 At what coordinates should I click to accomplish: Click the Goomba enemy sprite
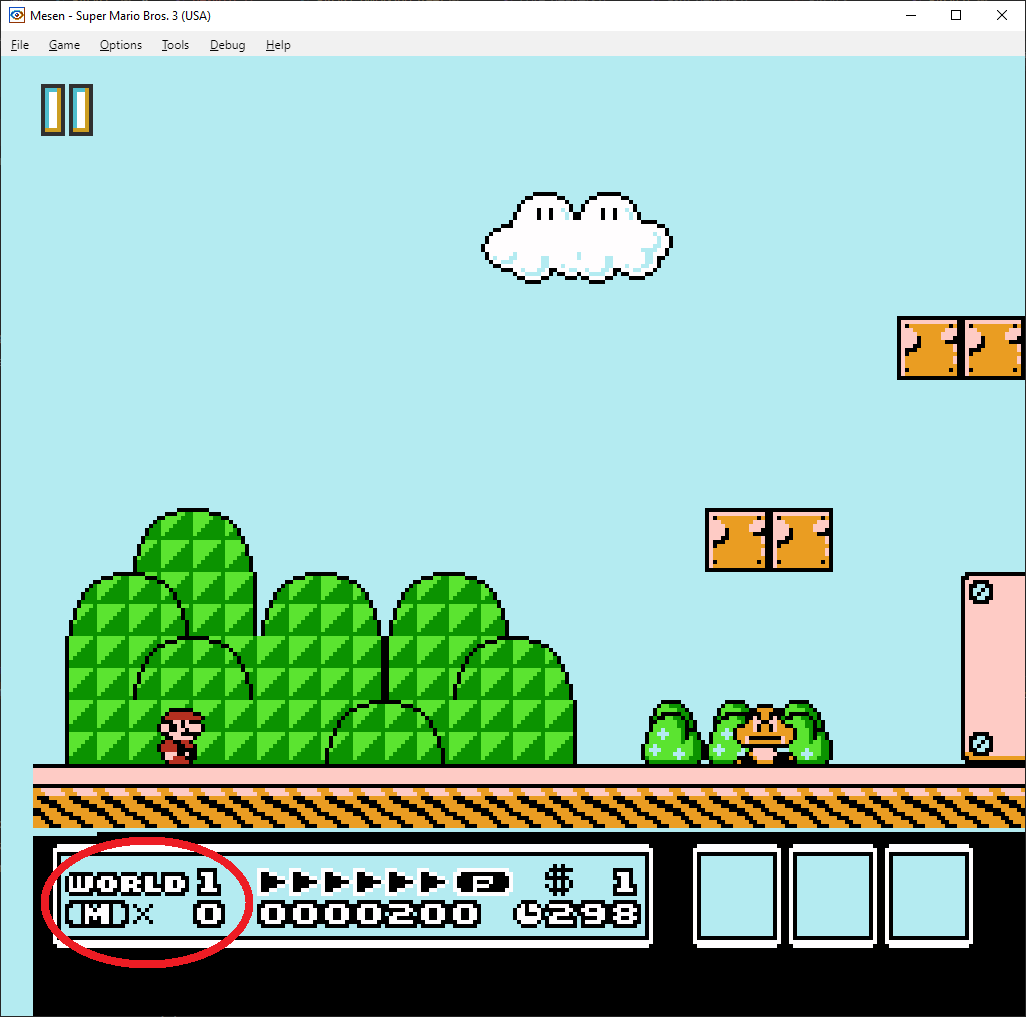(765, 735)
